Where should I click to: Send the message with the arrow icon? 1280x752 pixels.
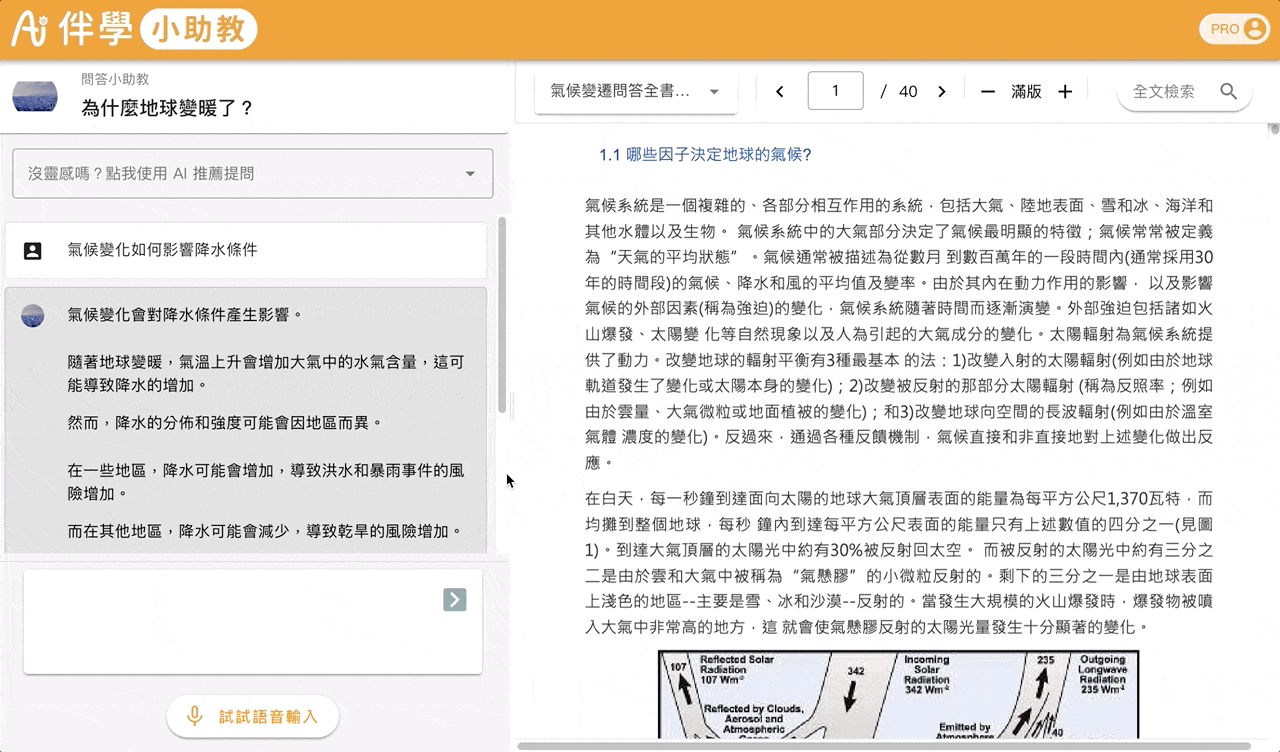454,599
